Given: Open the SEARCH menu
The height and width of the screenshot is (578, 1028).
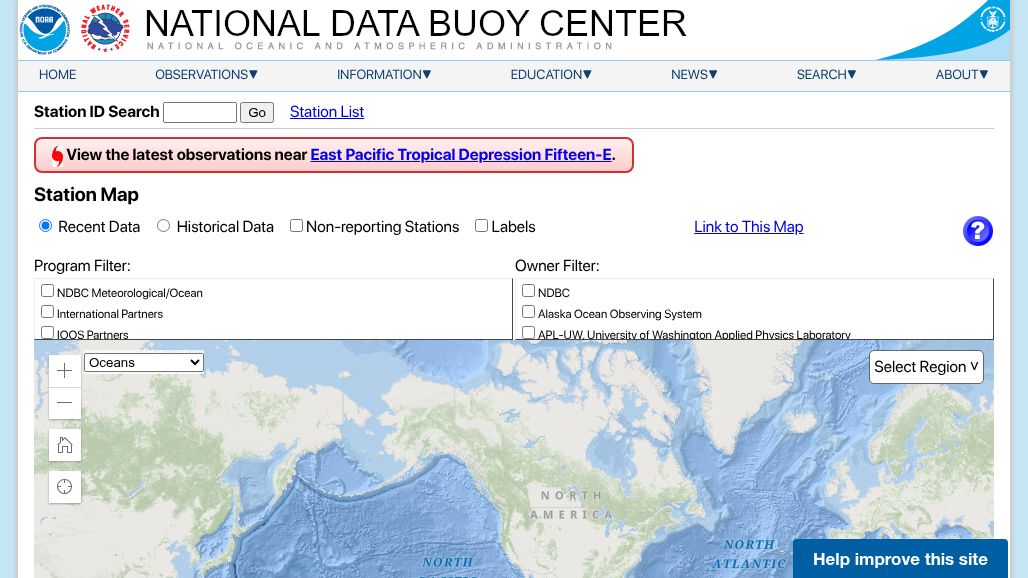Looking at the screenshot, I should (x=827, y=75).
